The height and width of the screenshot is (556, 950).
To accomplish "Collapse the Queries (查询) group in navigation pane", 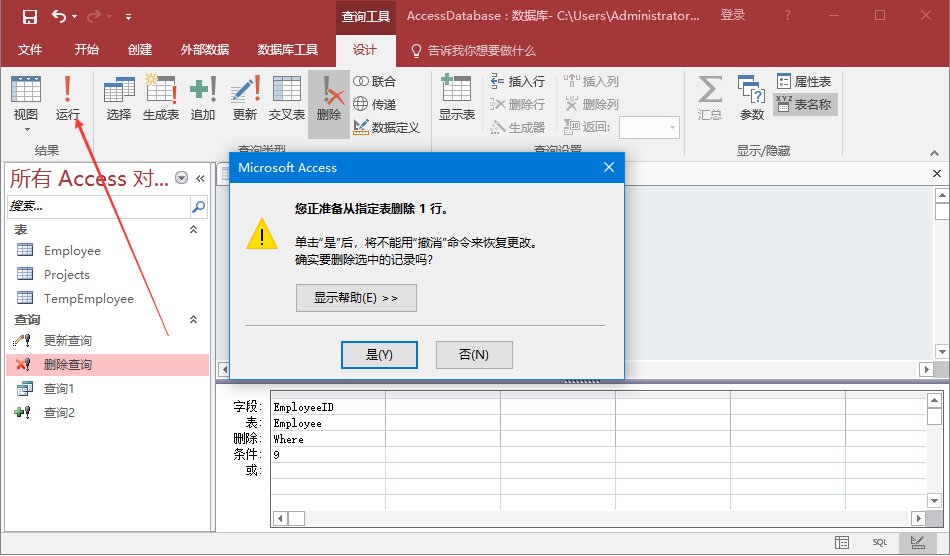I will tap(194, 320).
